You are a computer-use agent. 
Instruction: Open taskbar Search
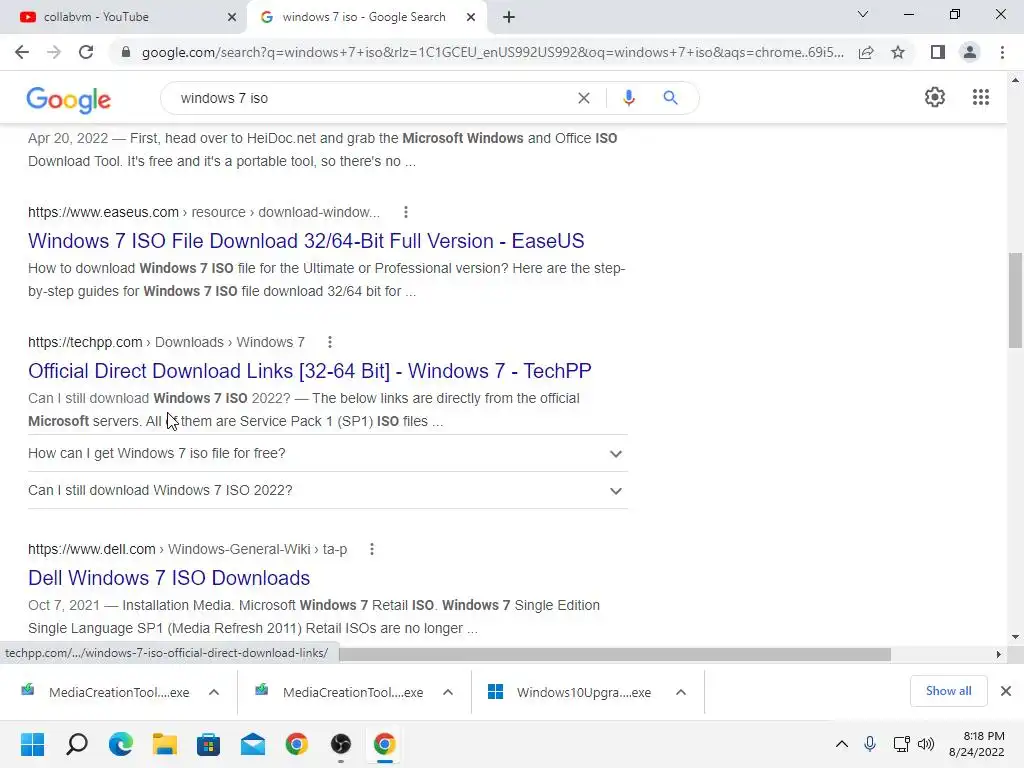[x=76, y=744]
